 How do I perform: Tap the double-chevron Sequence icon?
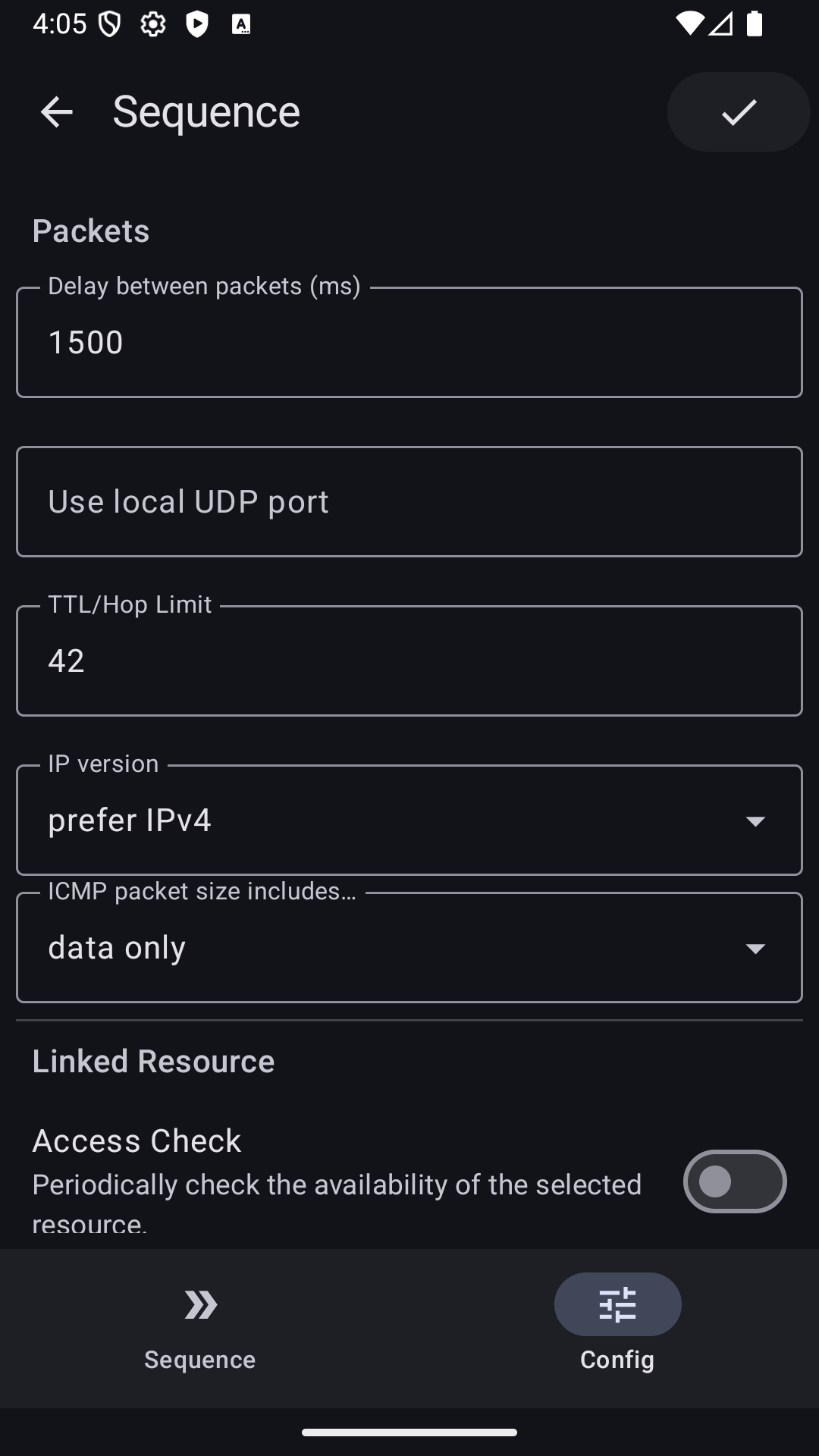pyautogui.click(x=200, y=1304)
